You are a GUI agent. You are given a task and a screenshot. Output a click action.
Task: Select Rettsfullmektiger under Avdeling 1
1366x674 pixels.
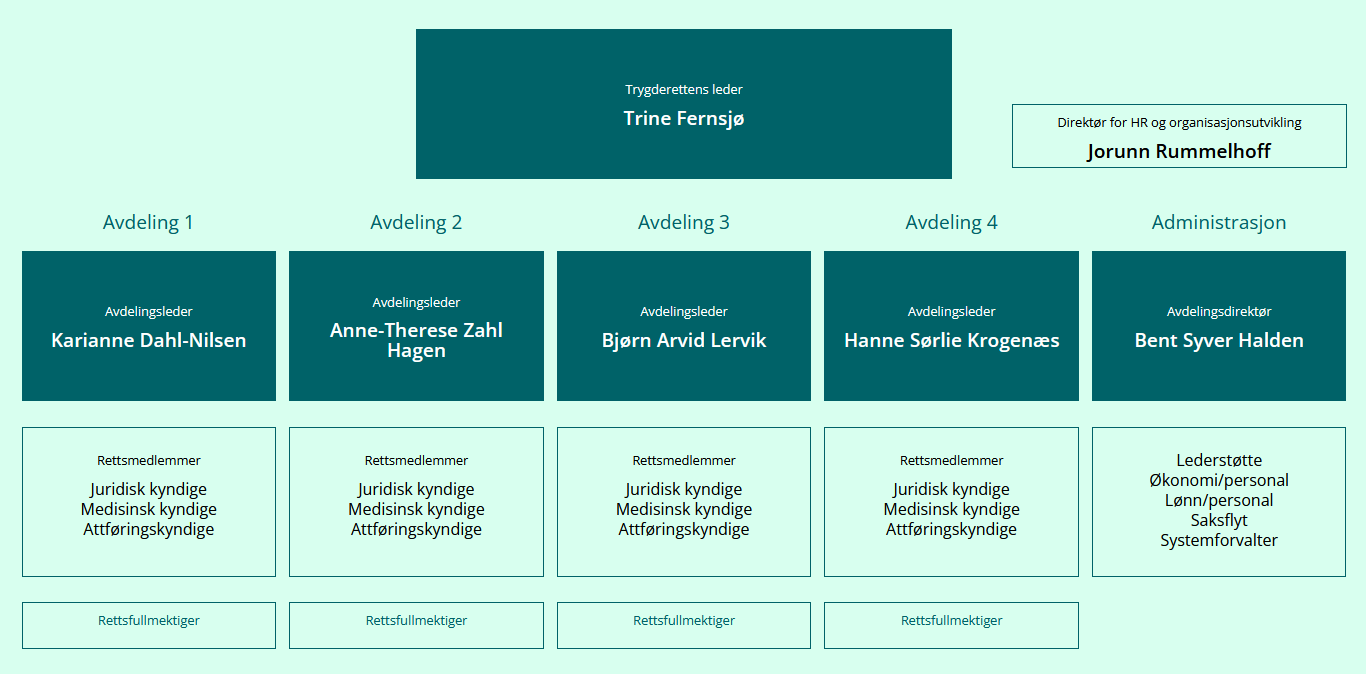(x=148, y=625)
